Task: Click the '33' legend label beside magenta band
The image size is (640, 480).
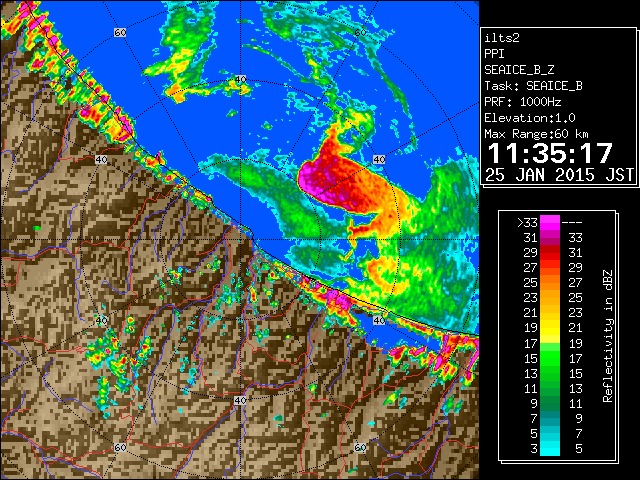Action: pos(575,238)
